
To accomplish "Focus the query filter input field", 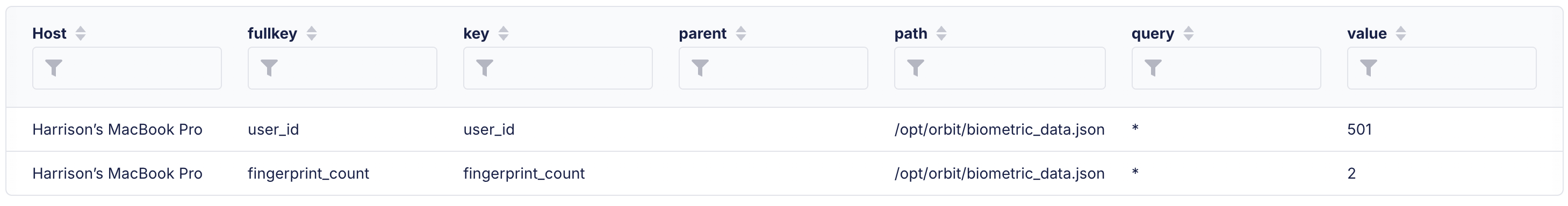I will pos(1226,68).
